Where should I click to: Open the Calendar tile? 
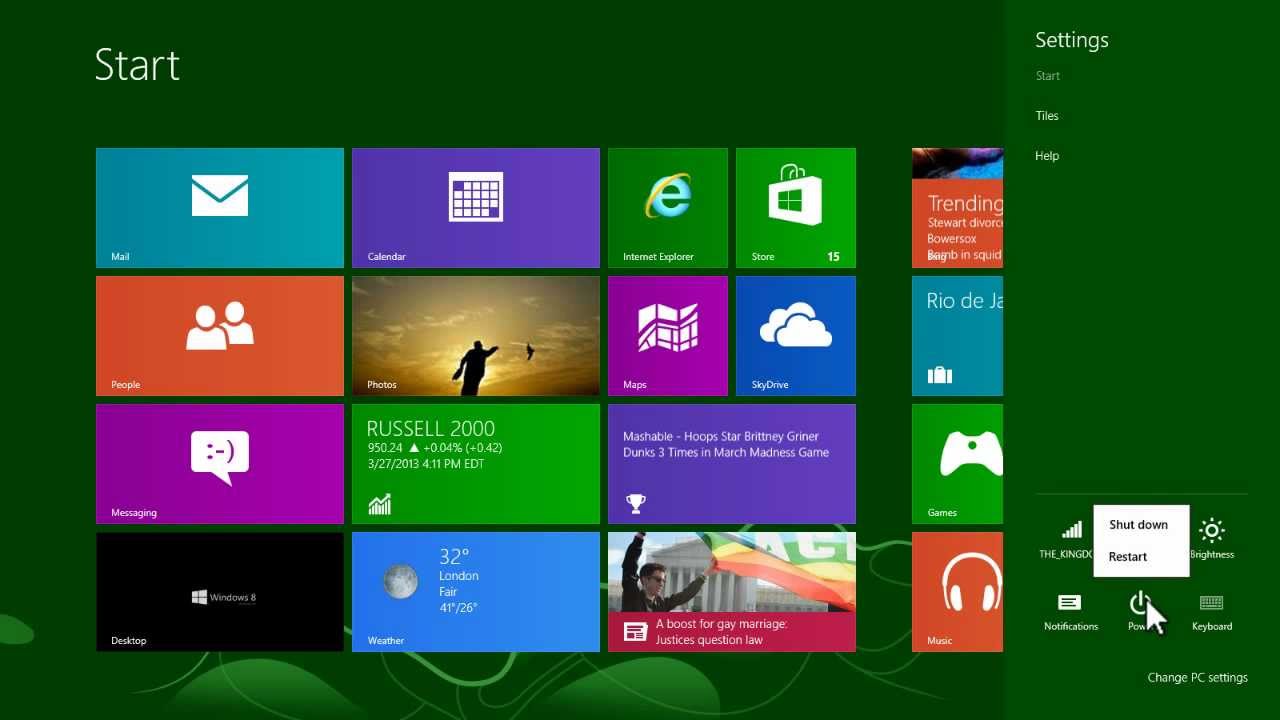tap(476, 208)
